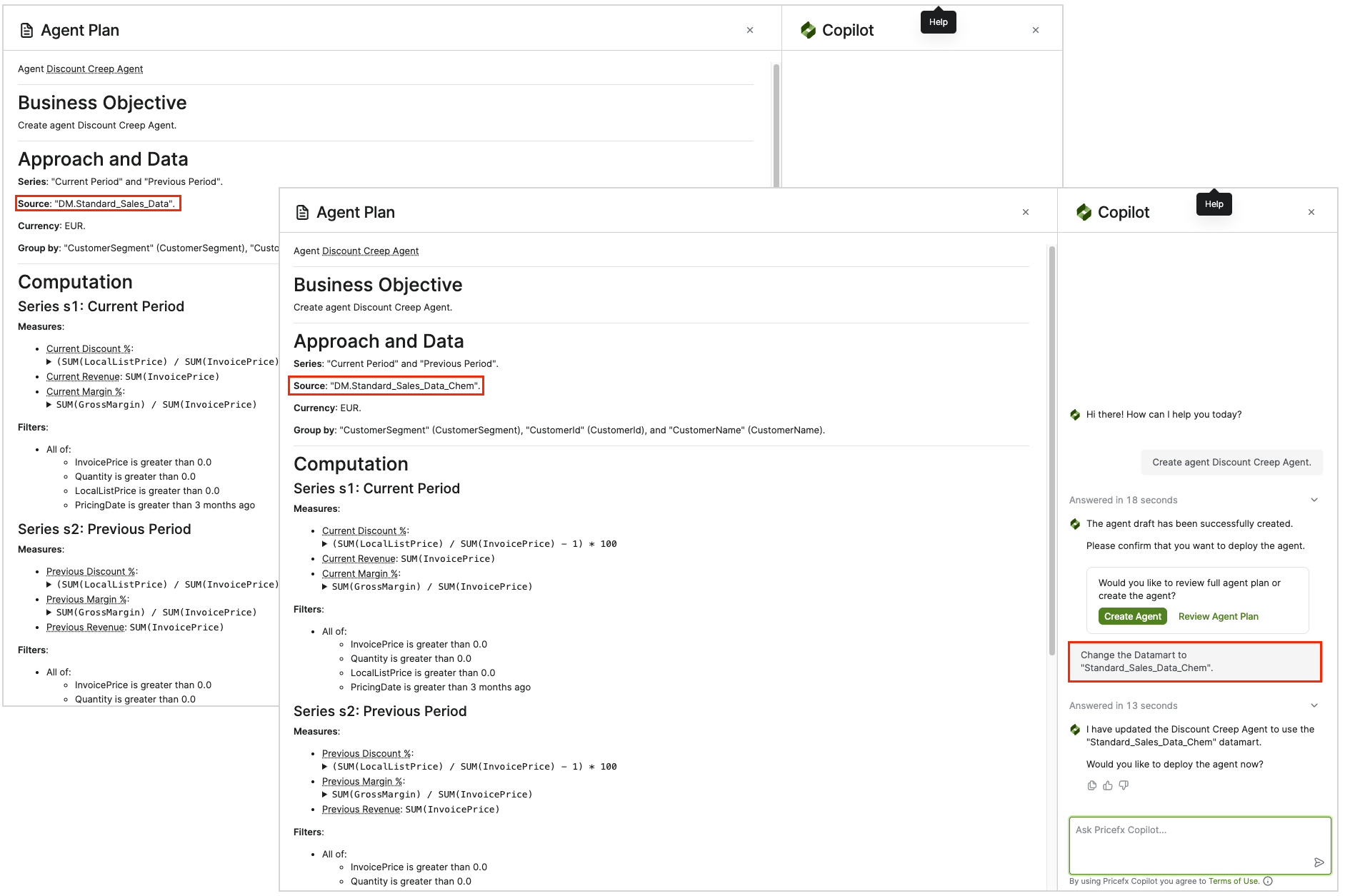Focus the Ask Pricefx Copilot input field
1345x896 pixels.
(x=1200, y=845)
